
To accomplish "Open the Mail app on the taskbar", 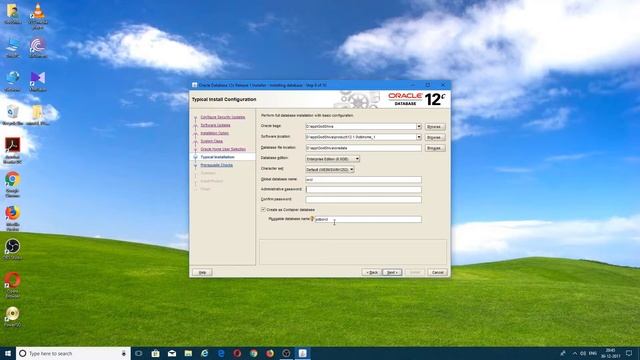I will pyautogui.click(x=172, y=353).
